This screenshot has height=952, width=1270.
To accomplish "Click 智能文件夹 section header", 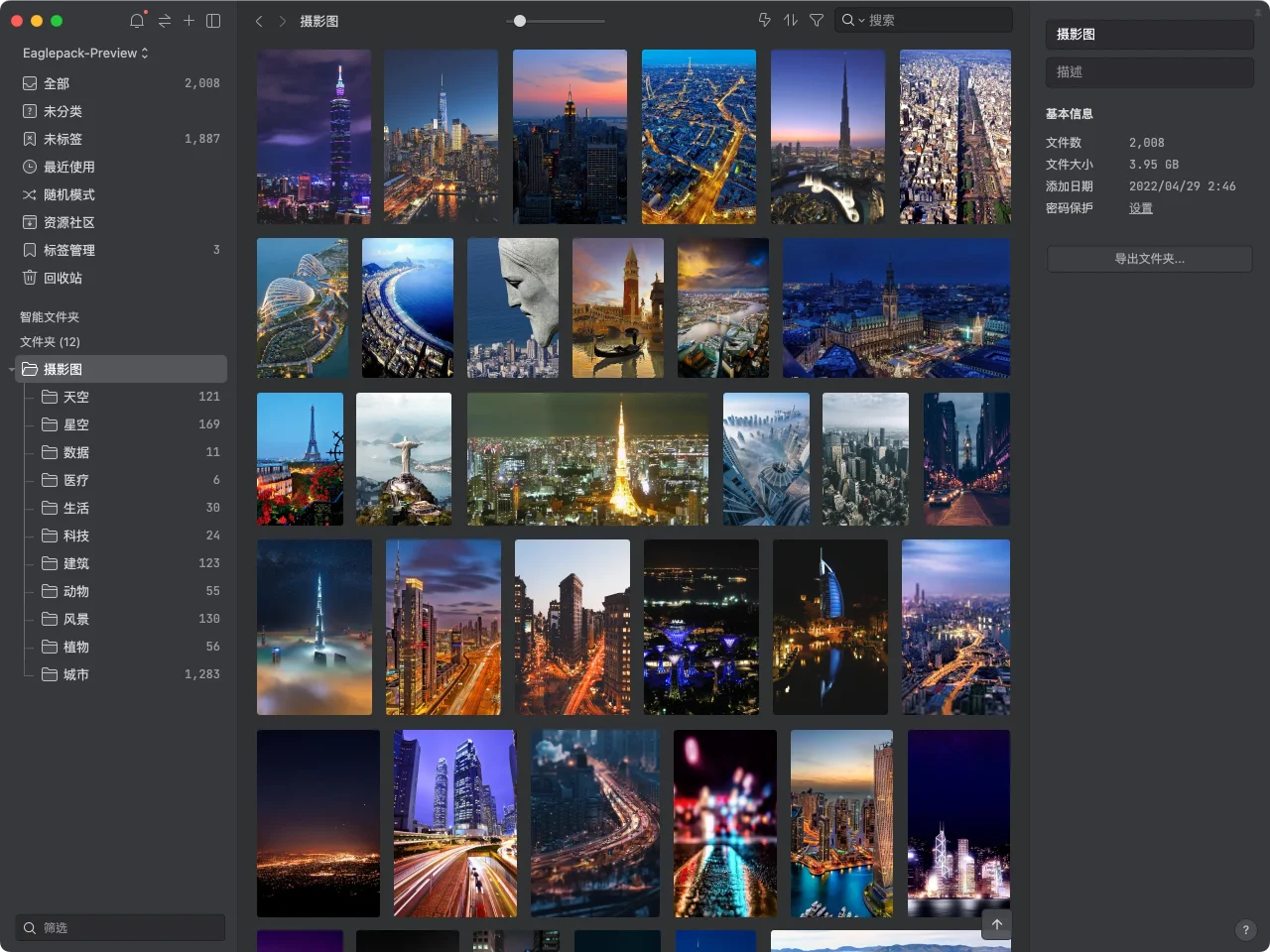I will click(x=50, y=317).
